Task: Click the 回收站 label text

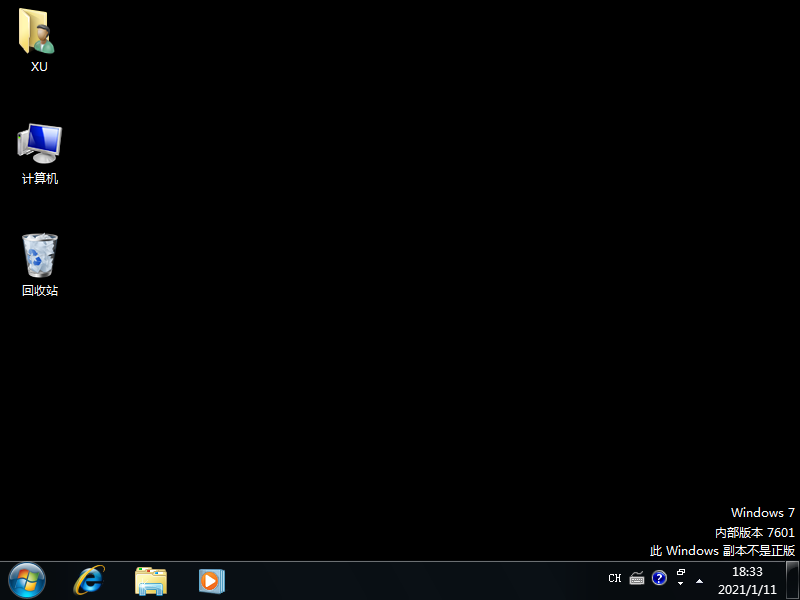Action: [x=39, y=291]
